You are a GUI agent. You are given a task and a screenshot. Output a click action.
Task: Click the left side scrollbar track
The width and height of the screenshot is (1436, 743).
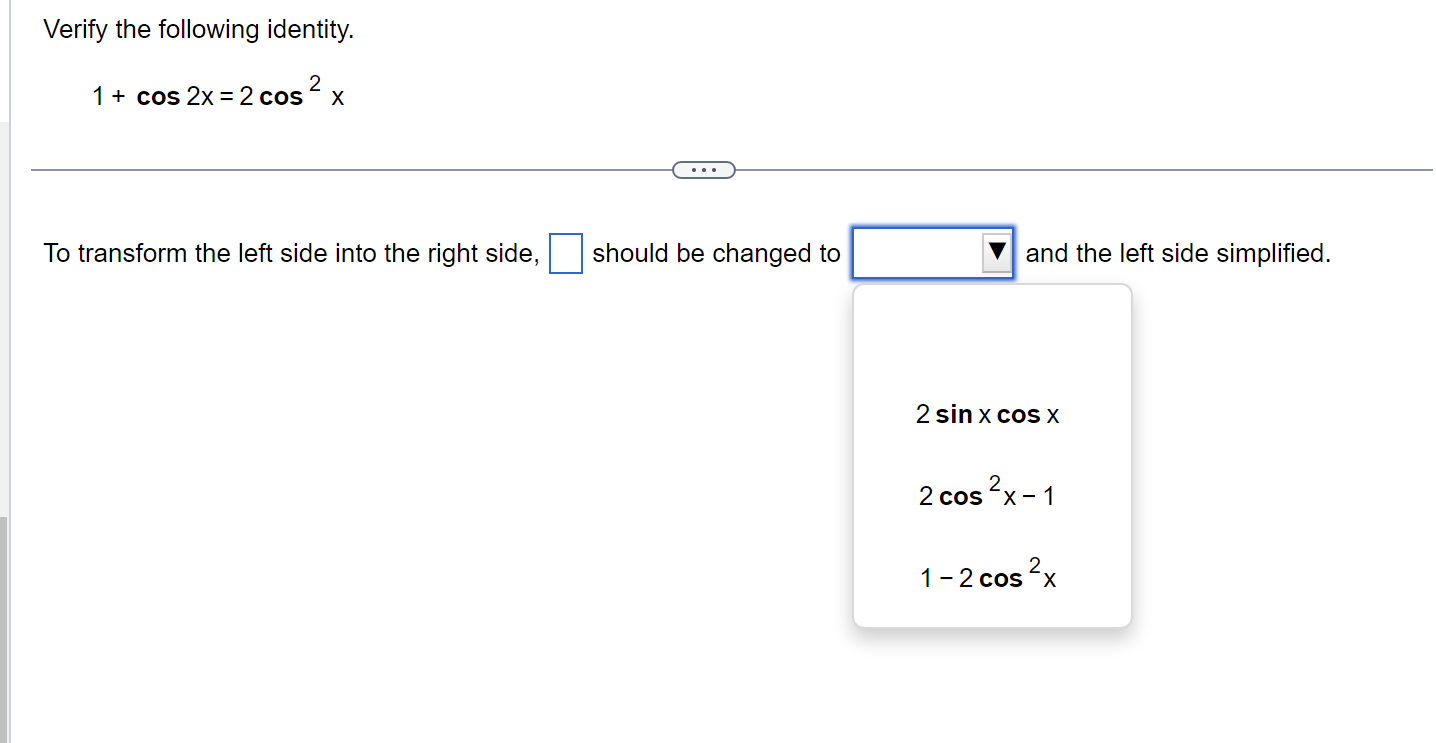[x=7, y=300]
